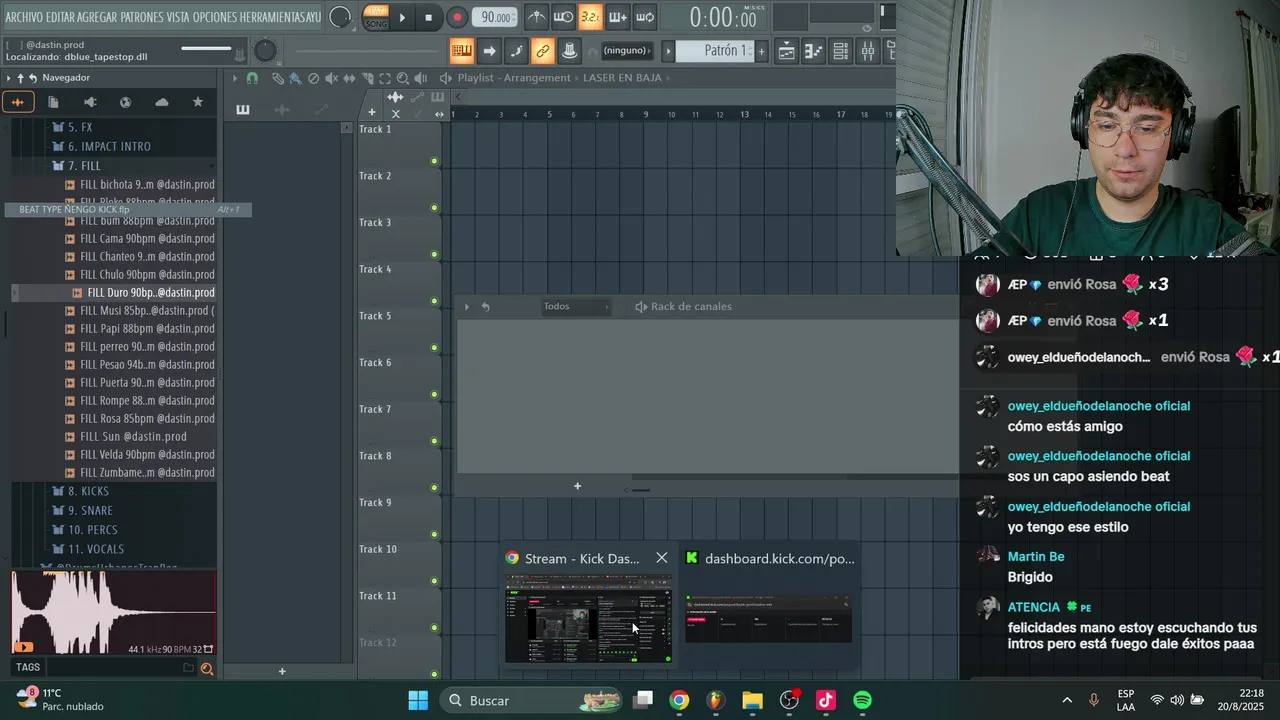Click the main pitch knob under the menu
The image size is (1280, 720).
click(x=265, y=51)
